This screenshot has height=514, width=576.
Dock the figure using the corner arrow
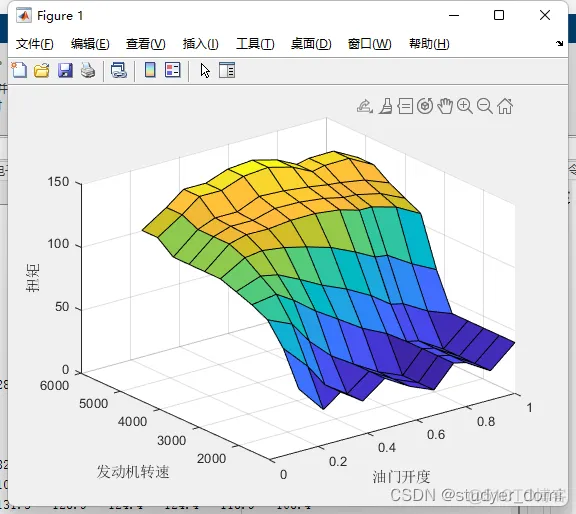[559, 43]
